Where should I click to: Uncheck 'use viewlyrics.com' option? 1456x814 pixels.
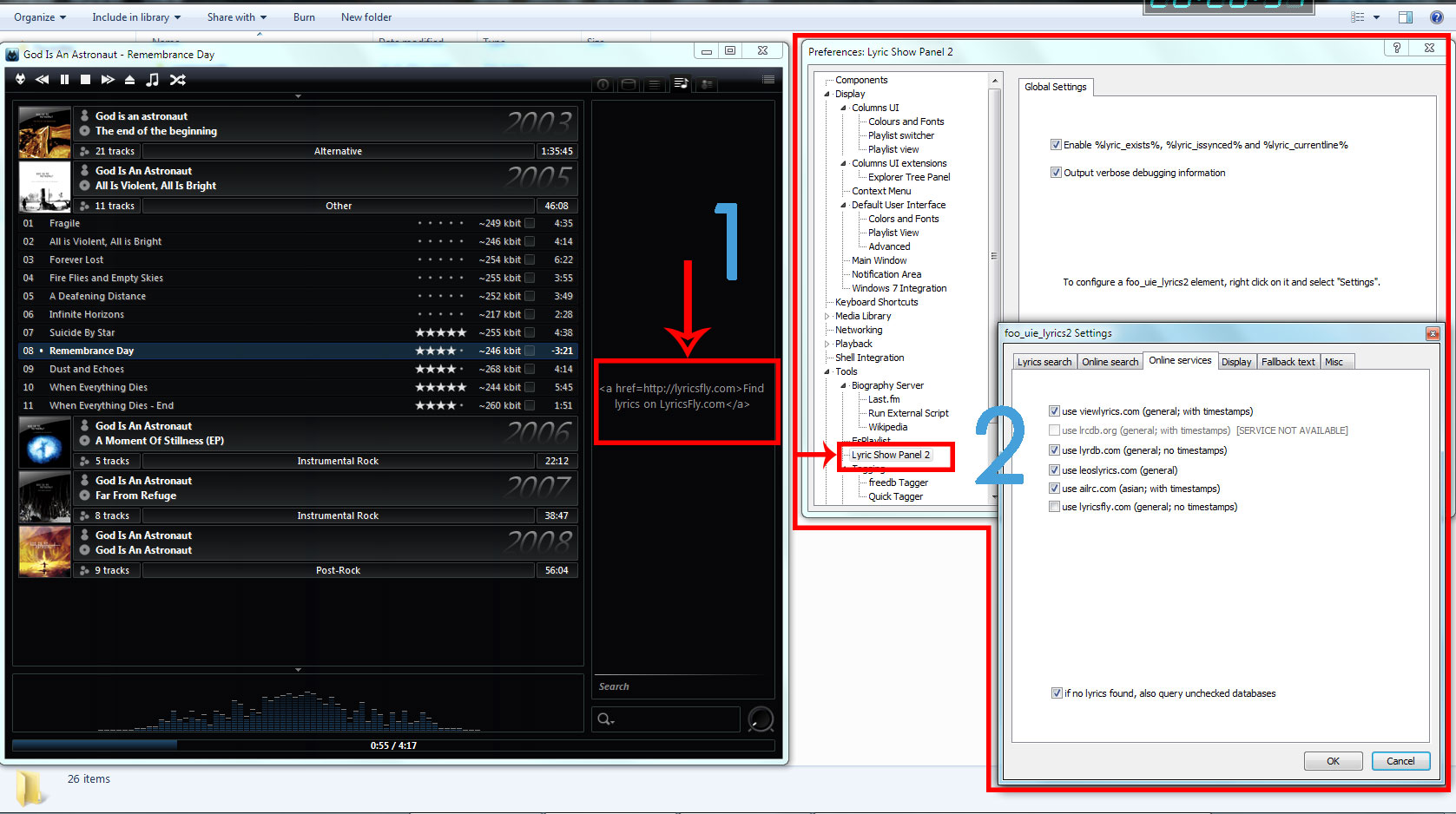(1054, 411)
